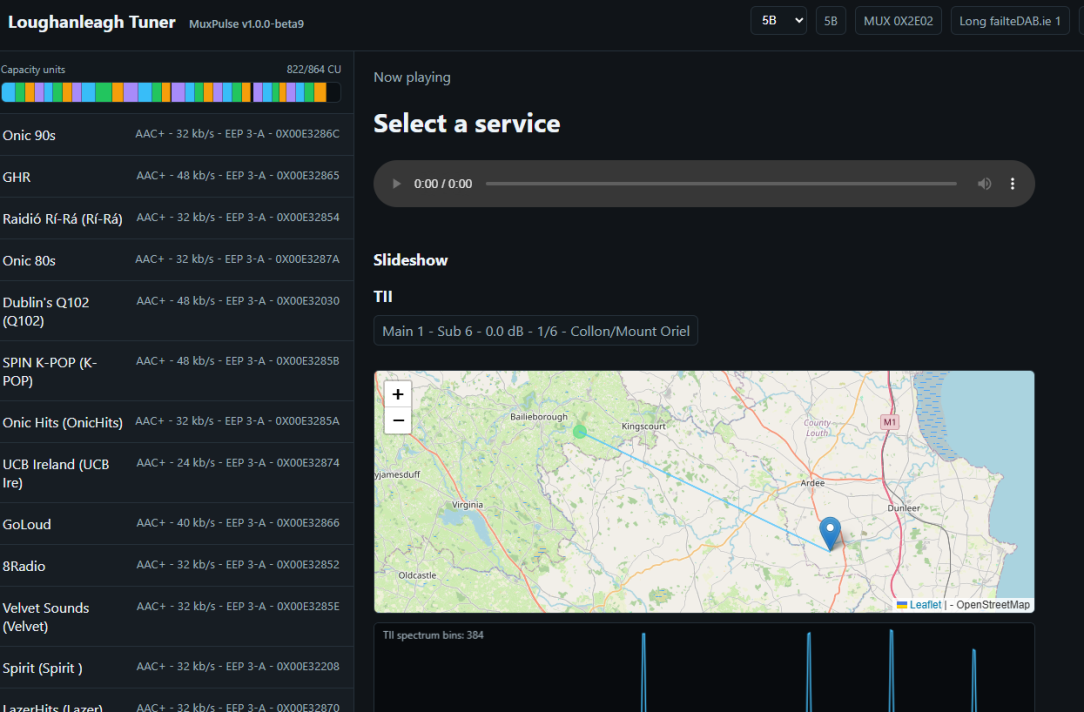The image size is (1084, 712).
Task: Click the Long failteDAB.ie 1 label
Action: click(1010, 21)
